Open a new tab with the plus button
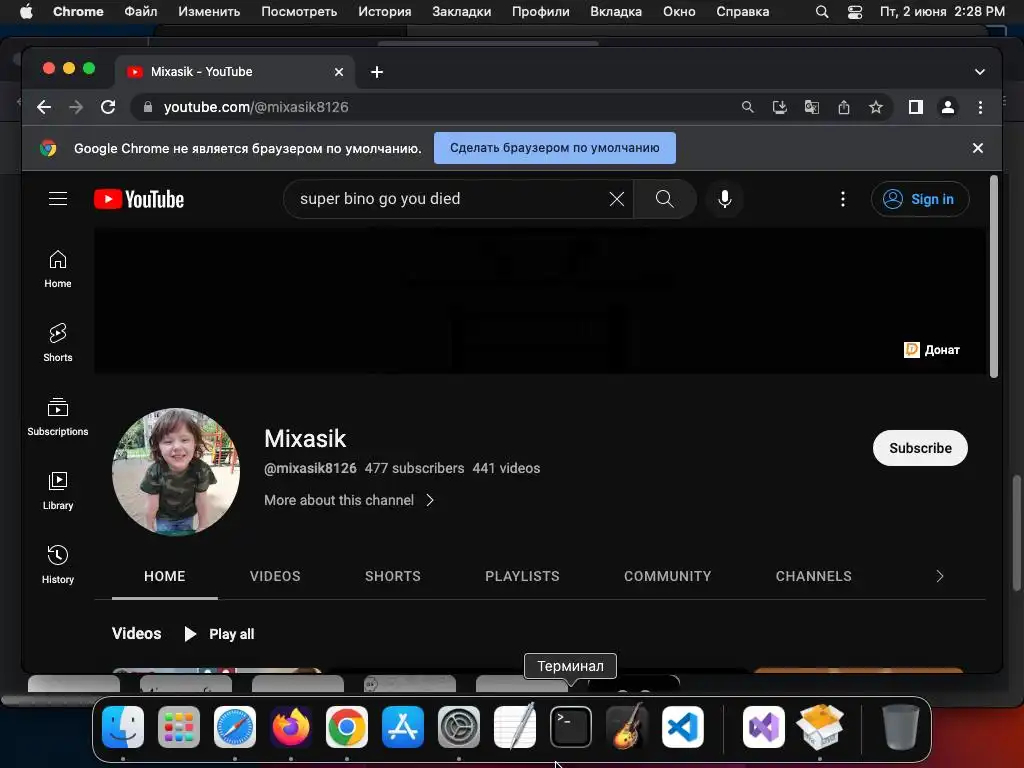The image size is (1024, 768). 377,72
